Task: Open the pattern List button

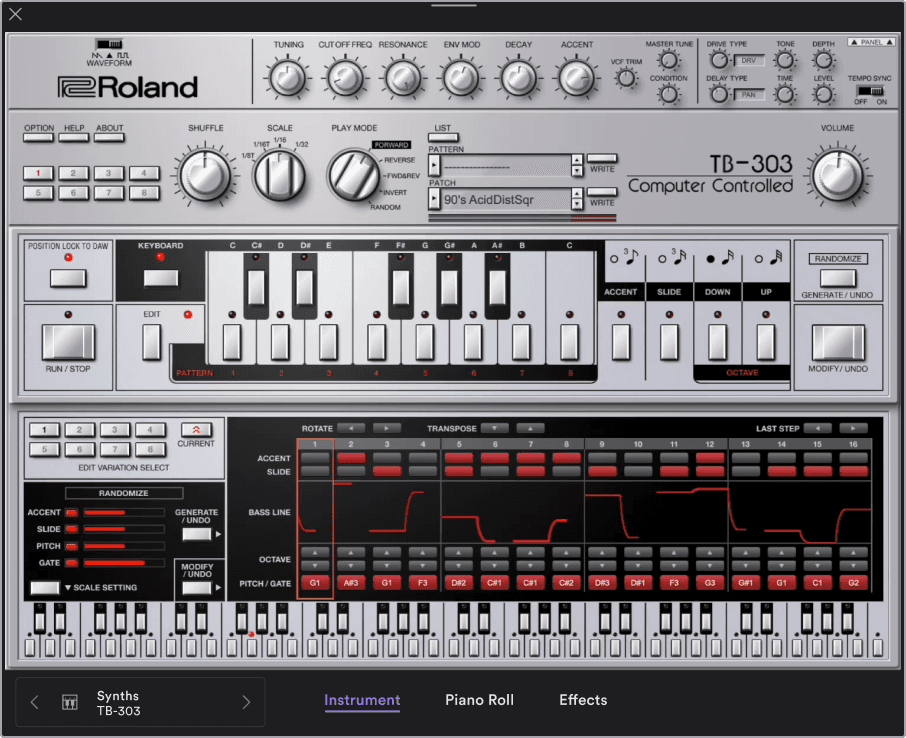Action: click(x=443, y=138)
